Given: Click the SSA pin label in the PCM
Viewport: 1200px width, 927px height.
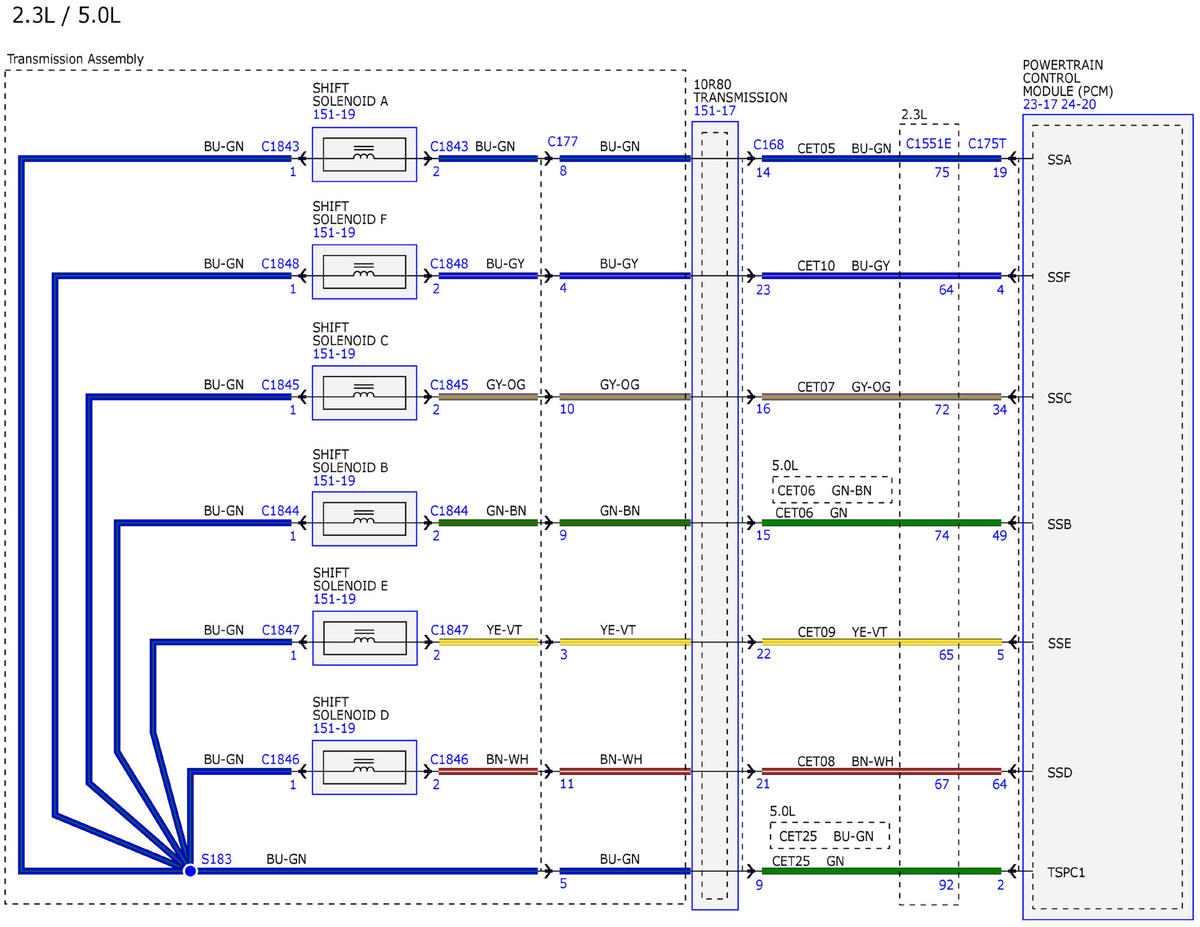Looking at the screenshot, I should 1061,159.
